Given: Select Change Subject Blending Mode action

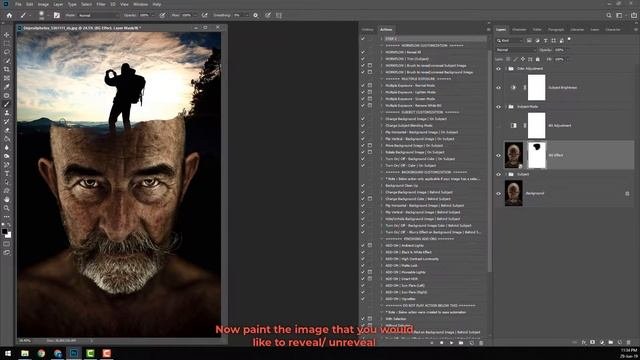Looking at the screenshot, I should tap(409, 125).
